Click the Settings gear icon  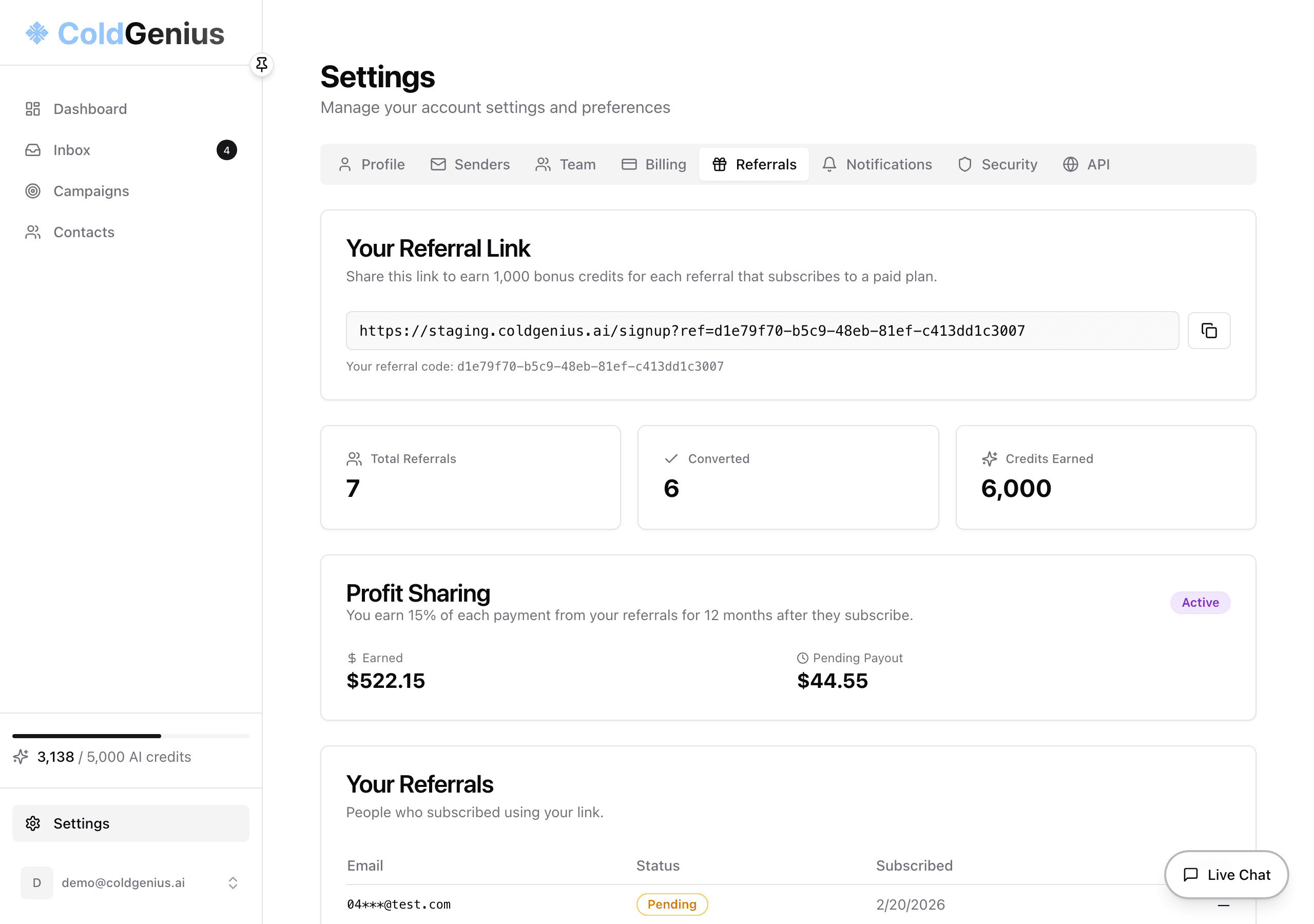pos(33,823)
